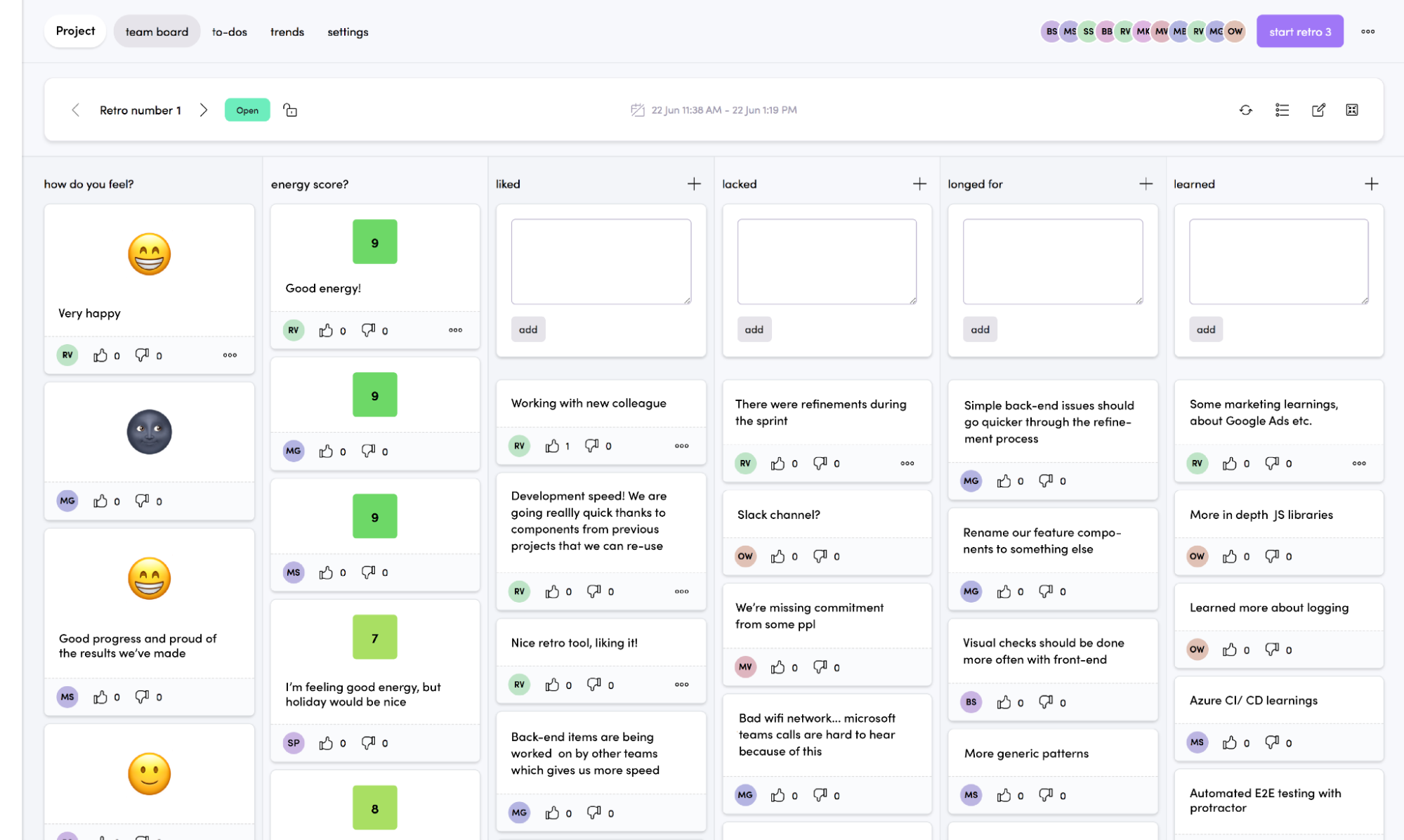The width and height of the screenshot is (1404, 840).
Task: Toggle the lock icon beside the Open badge
Action: (290, 110)
